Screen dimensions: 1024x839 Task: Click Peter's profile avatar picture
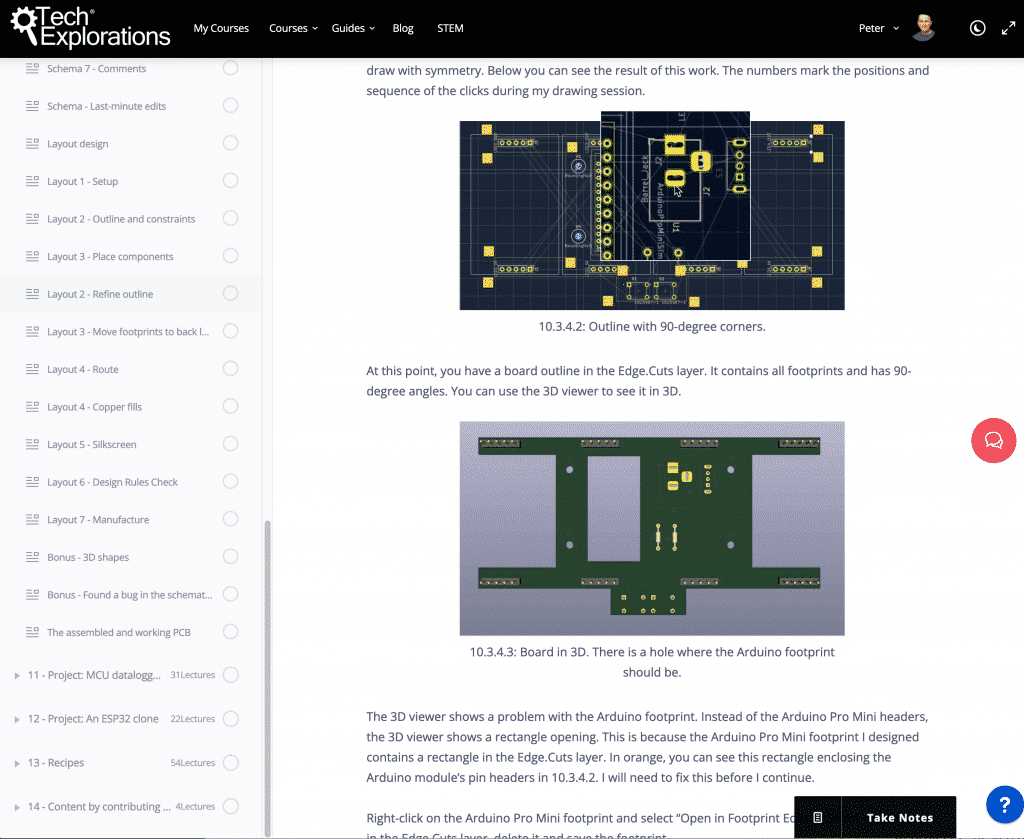(923, 28)
